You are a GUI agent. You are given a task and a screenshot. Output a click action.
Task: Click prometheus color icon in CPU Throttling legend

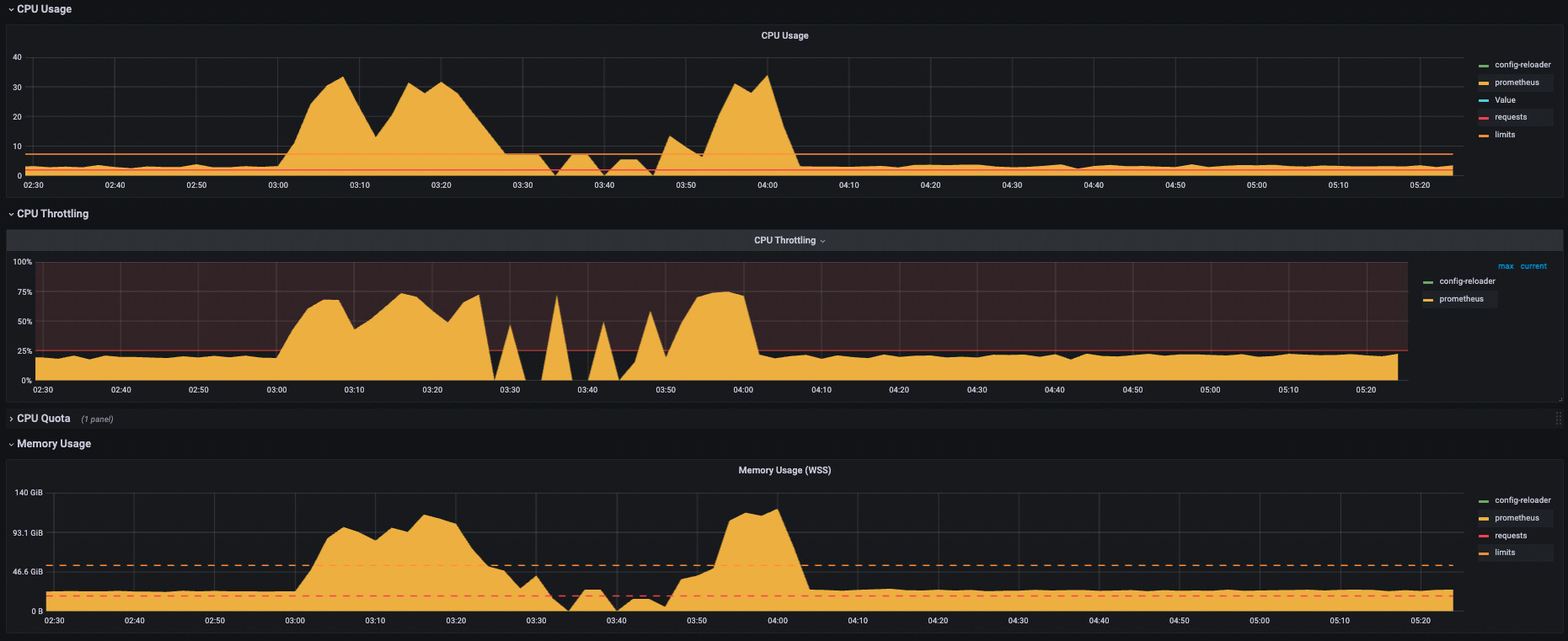tap(1428, 300)
